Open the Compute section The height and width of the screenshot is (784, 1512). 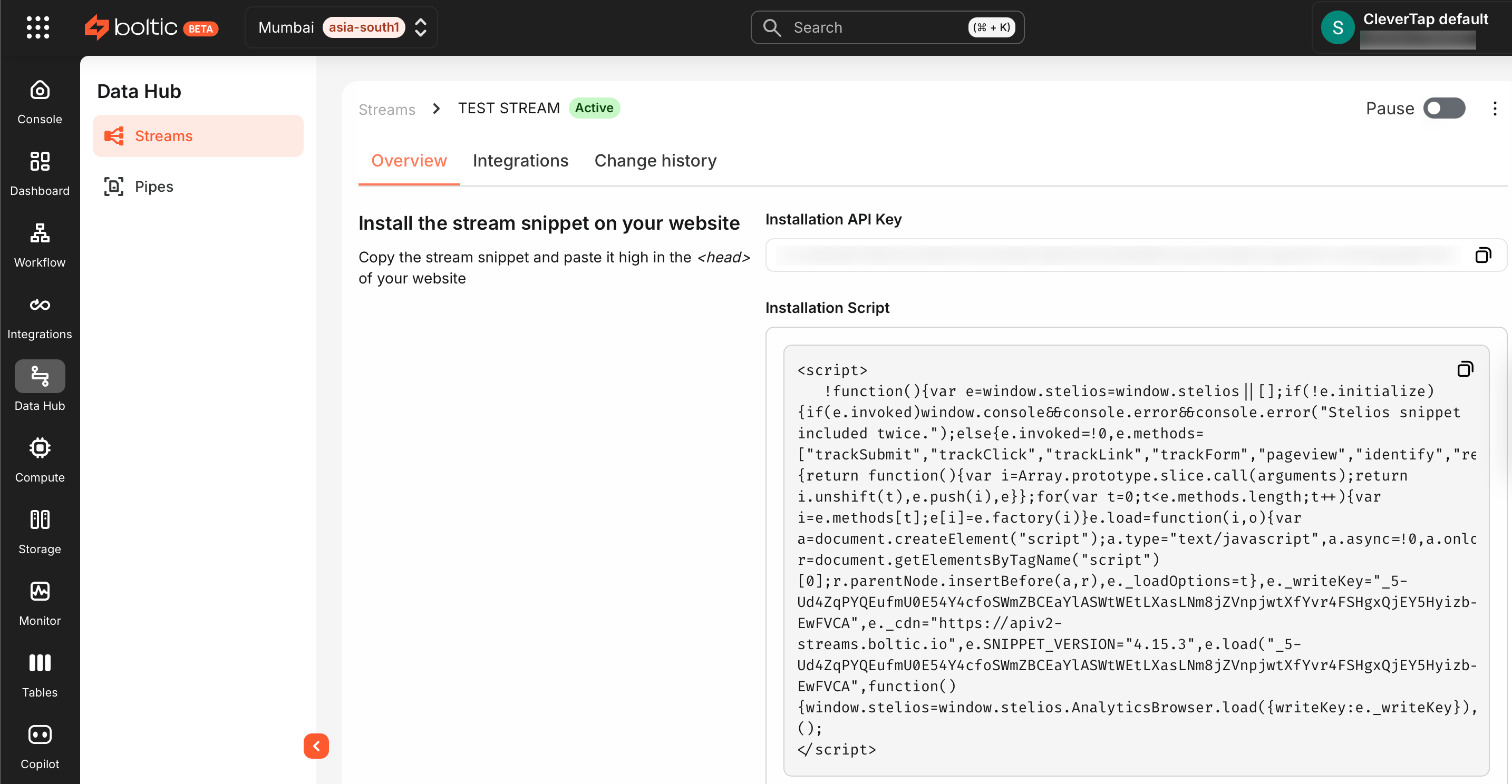click(40, 460)
